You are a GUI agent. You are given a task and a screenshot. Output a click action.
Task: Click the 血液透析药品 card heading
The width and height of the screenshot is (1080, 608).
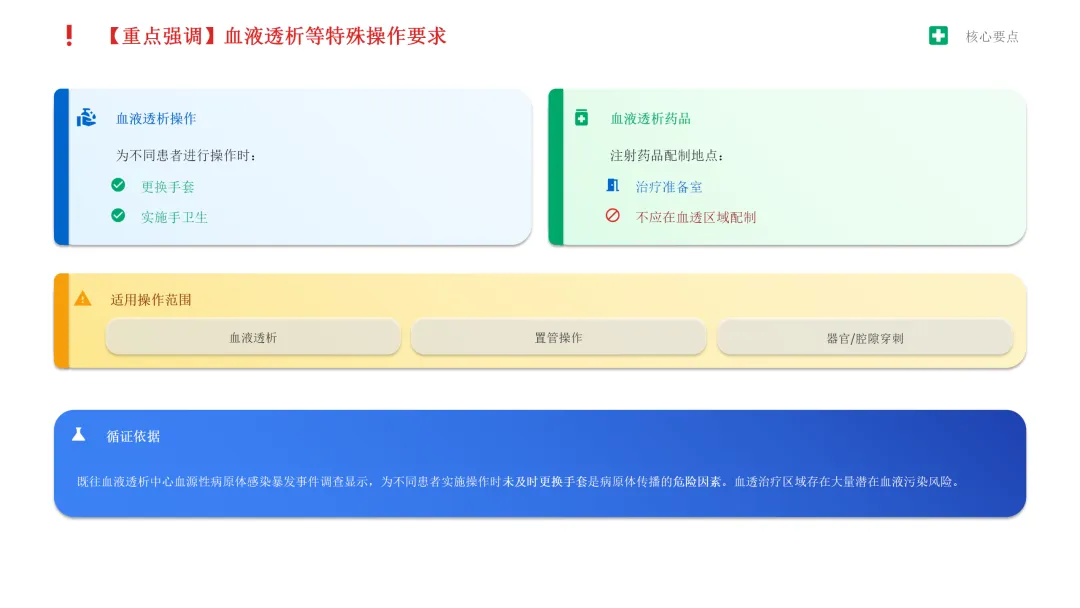coord(650,118)
